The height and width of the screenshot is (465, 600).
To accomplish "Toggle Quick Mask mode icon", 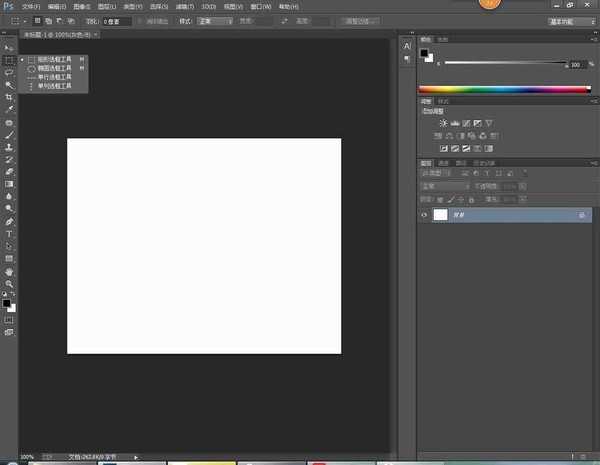I will 9,319.
